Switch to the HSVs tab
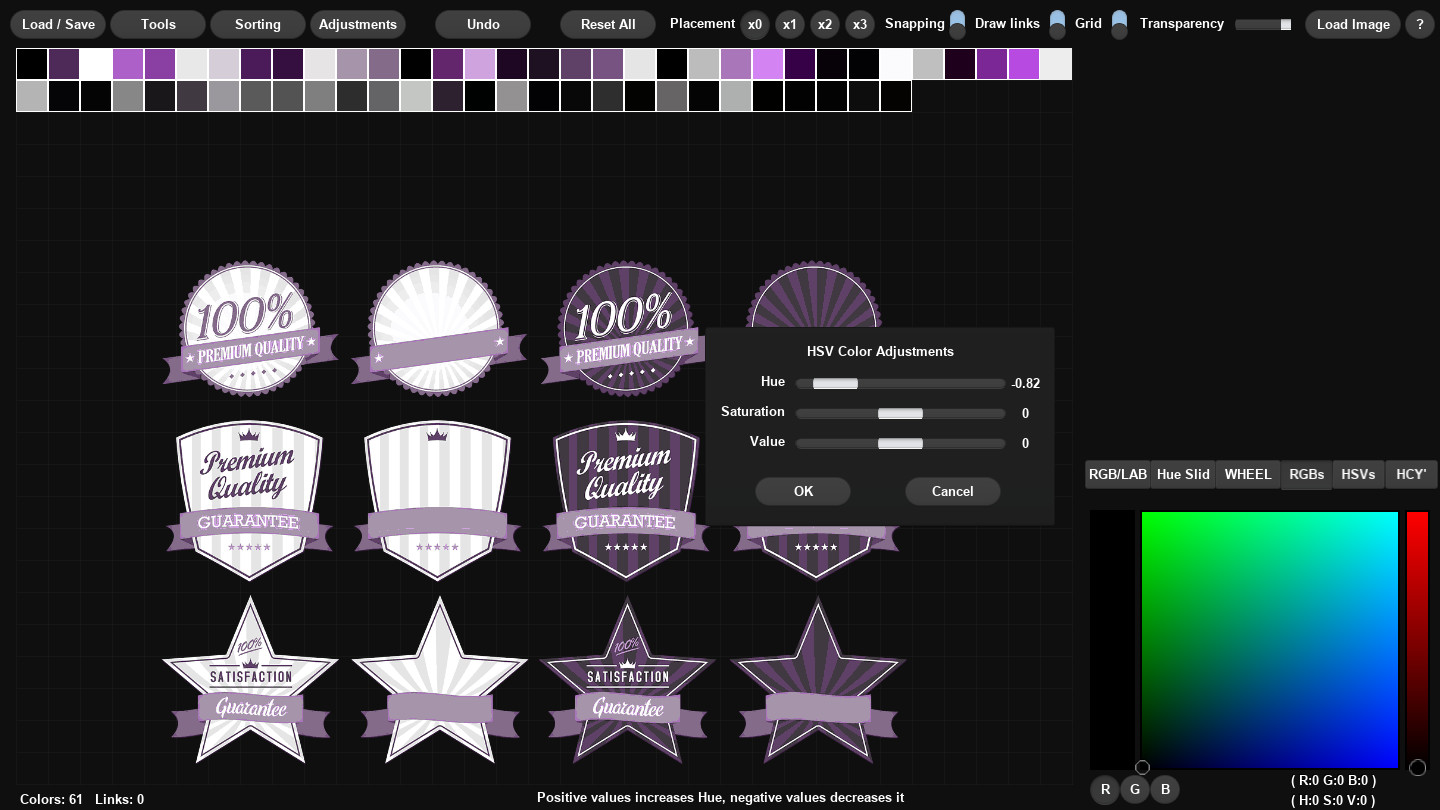 1358,474
